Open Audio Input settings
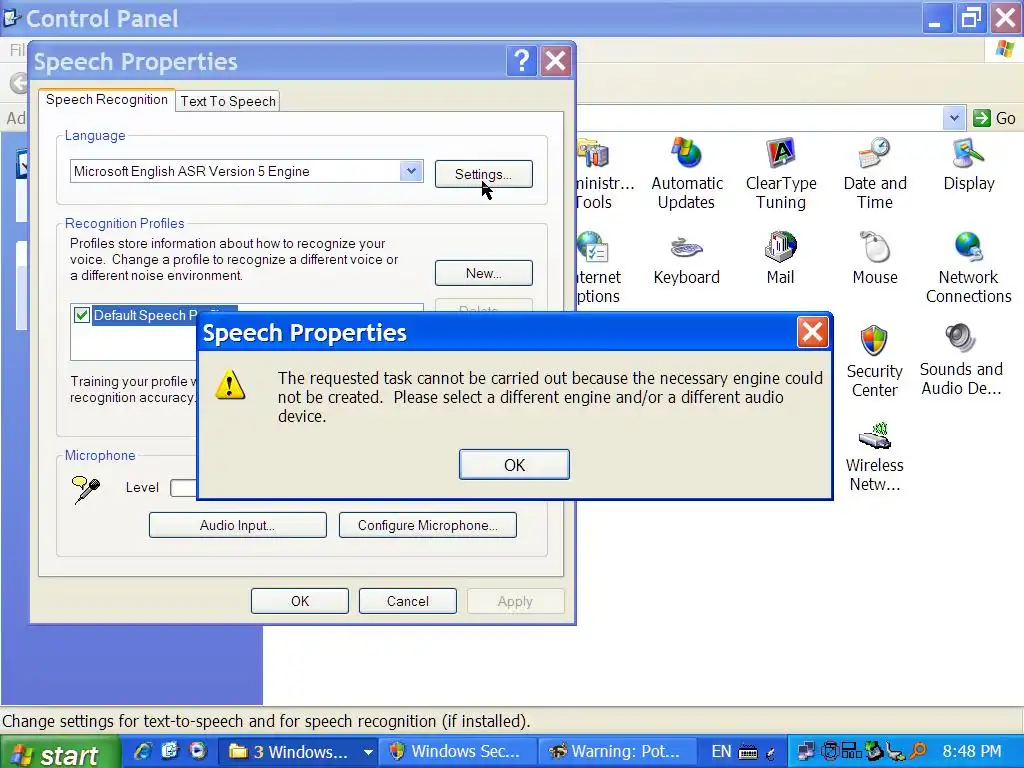1024x768 pixels. point(238,525)
